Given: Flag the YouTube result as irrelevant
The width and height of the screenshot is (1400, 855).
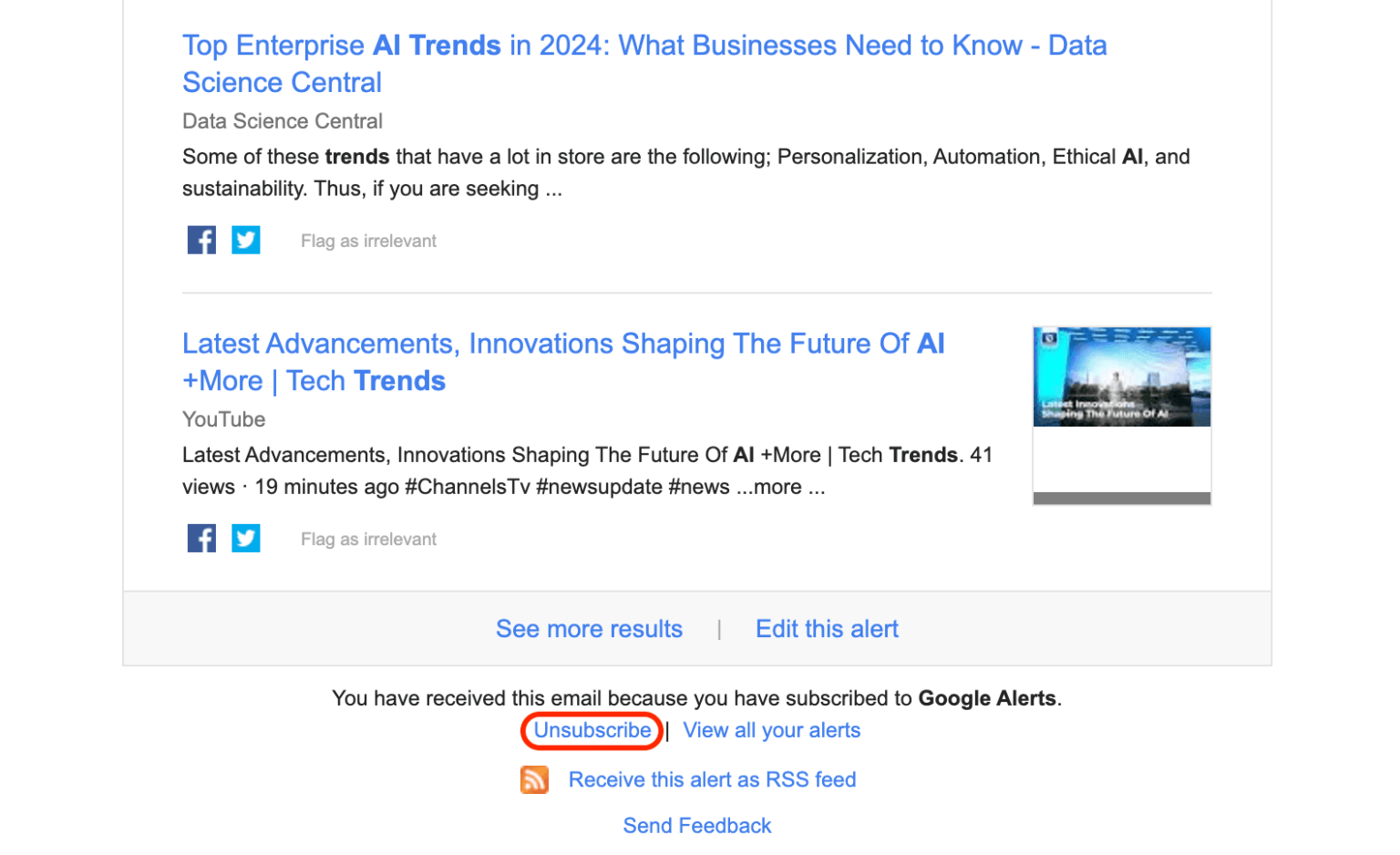Looking at the screenshot, I should coord(367,538).
